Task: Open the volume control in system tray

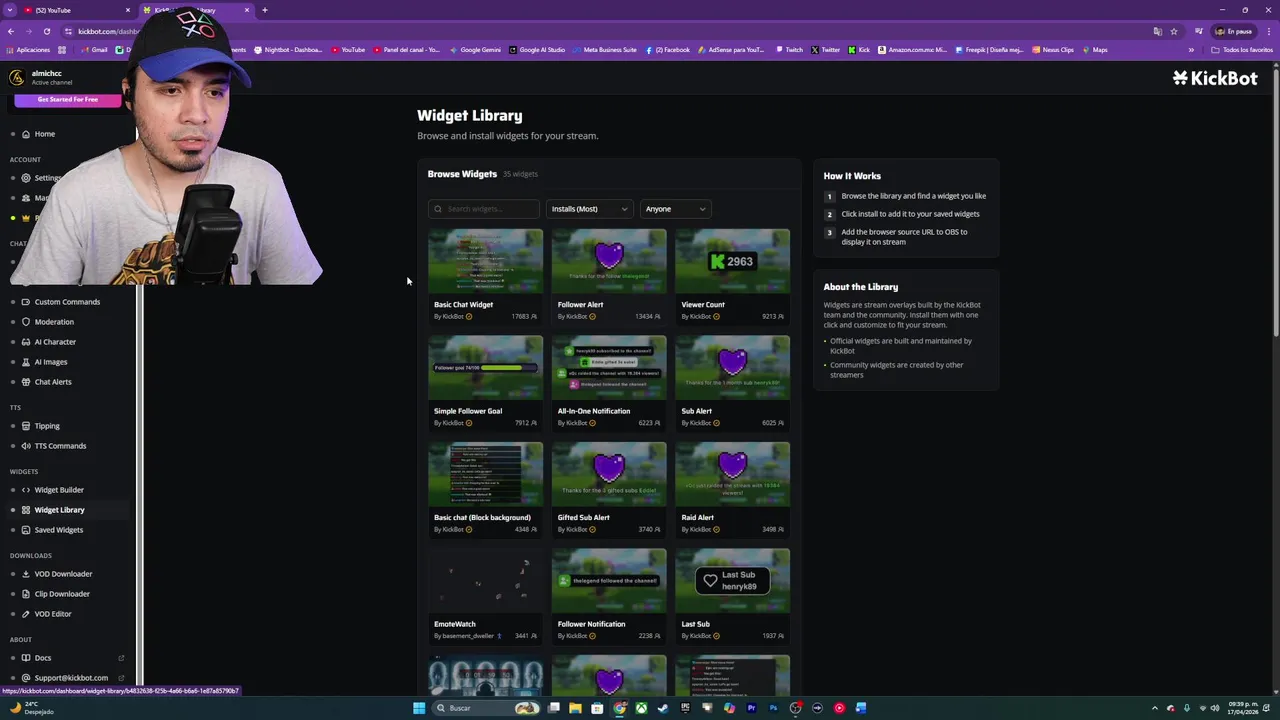Action: pyautogui.click(x=1215, y=708)
